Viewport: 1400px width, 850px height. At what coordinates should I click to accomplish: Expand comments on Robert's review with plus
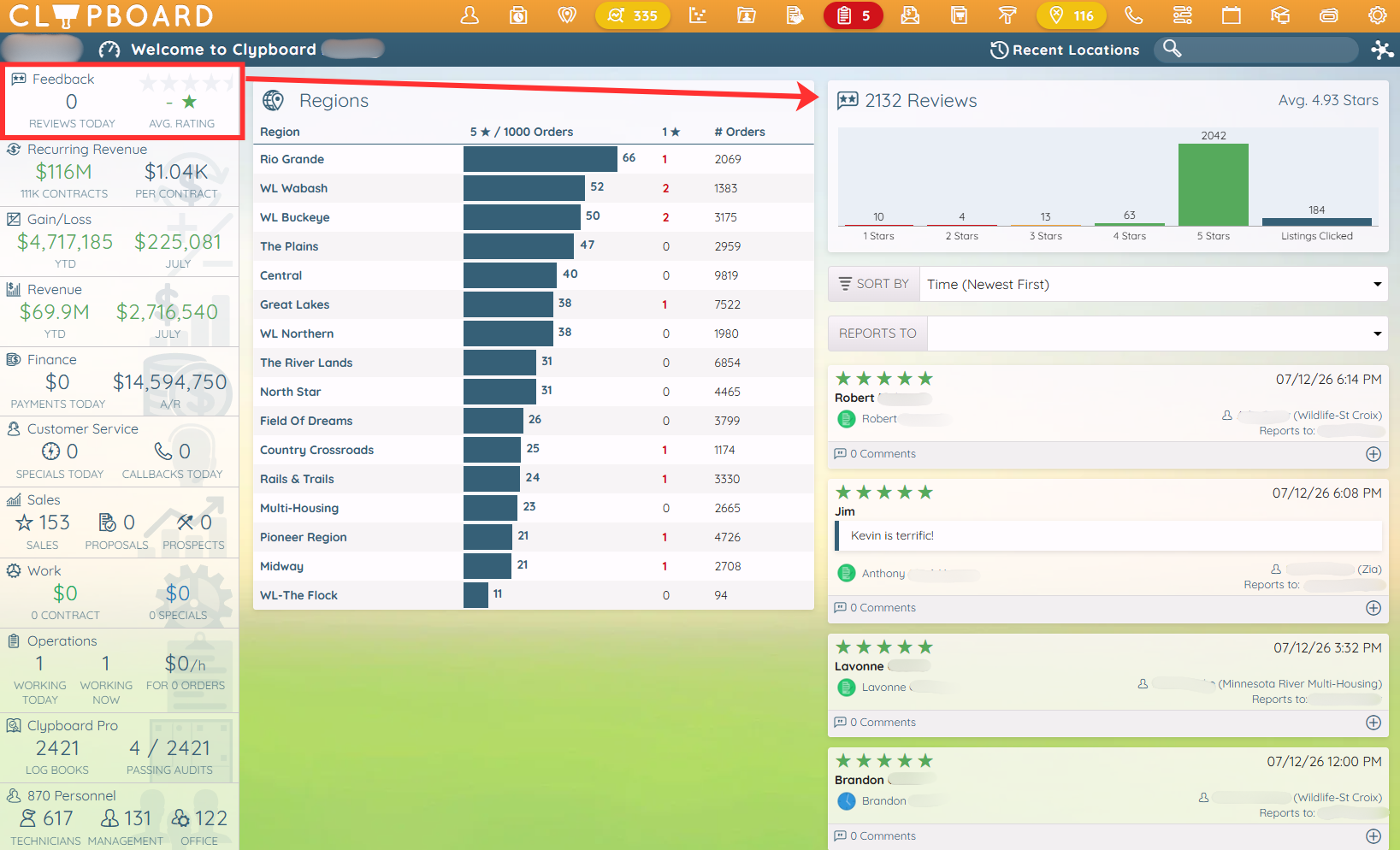click(1373, 454)
